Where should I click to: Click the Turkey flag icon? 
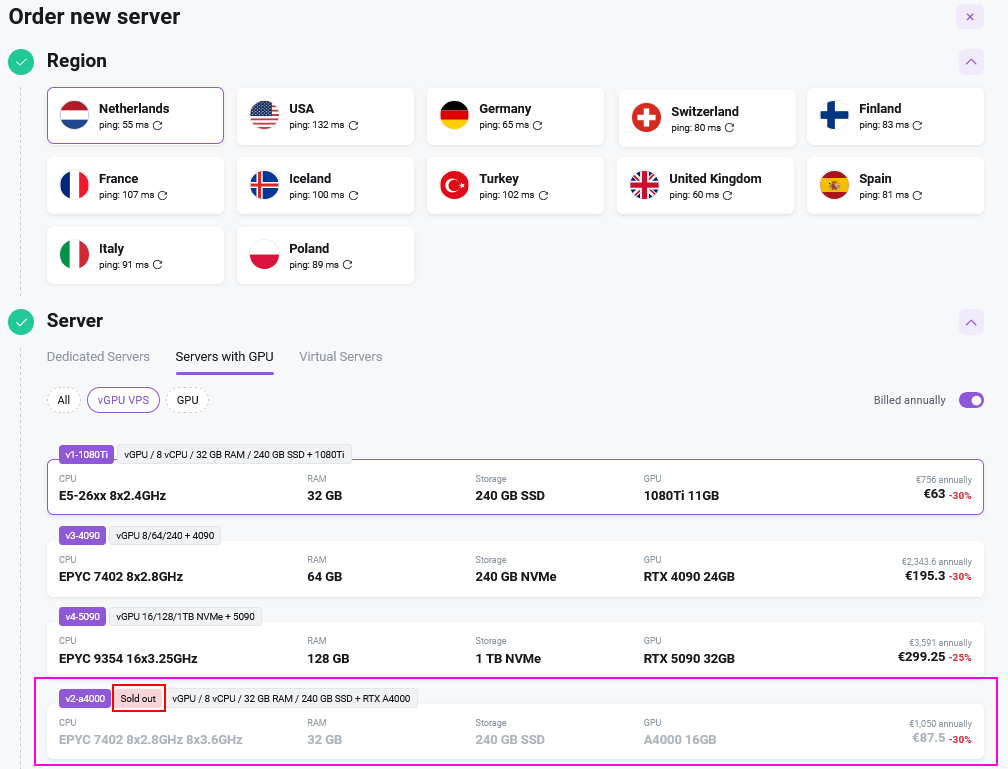455,185
